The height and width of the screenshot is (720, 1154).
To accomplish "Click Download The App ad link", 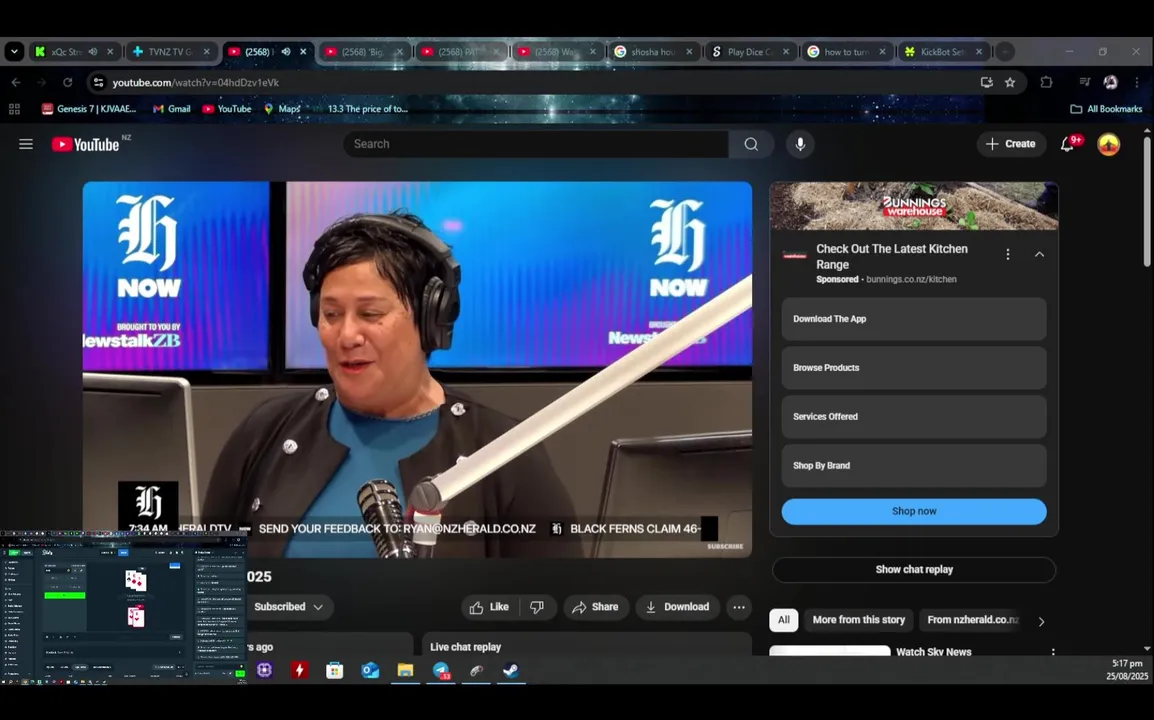I will click(x=913, y=319).
